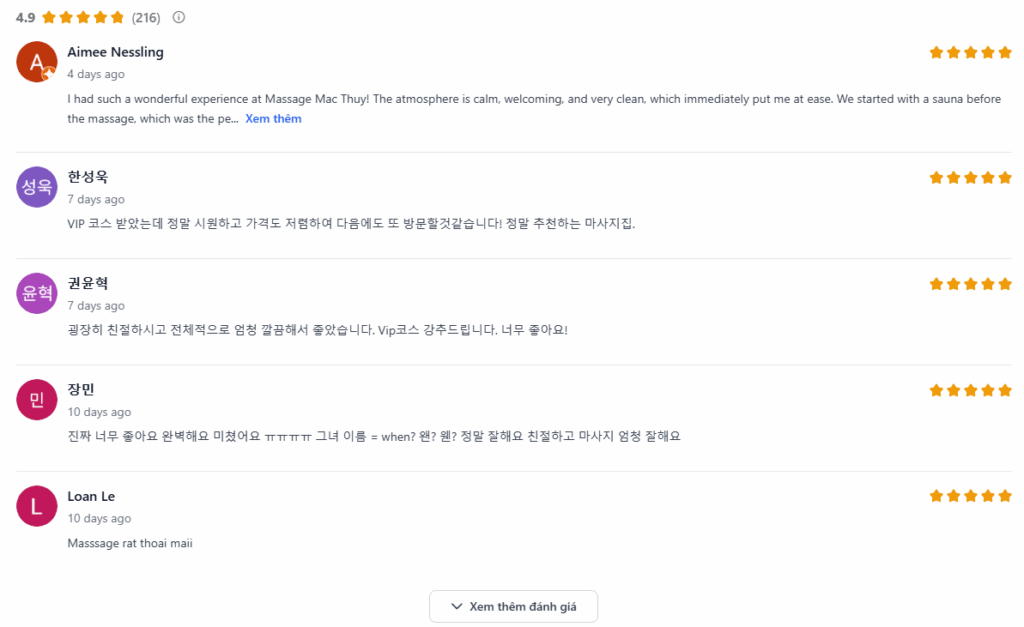
Task: Click the five-star rating on Aimee Nessling's review
Action: pyautogui.click(x=963, y=53)
